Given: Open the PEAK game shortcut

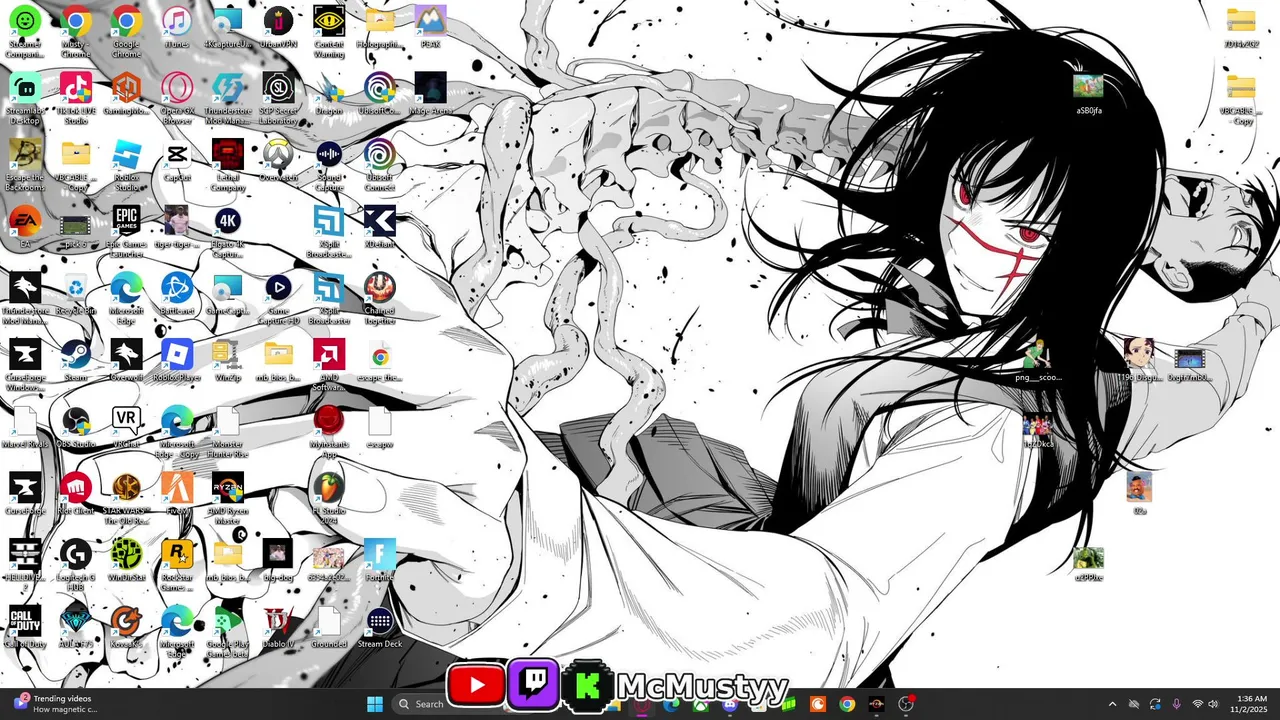Looking at the screenshot, I should (x=430, y=27).
